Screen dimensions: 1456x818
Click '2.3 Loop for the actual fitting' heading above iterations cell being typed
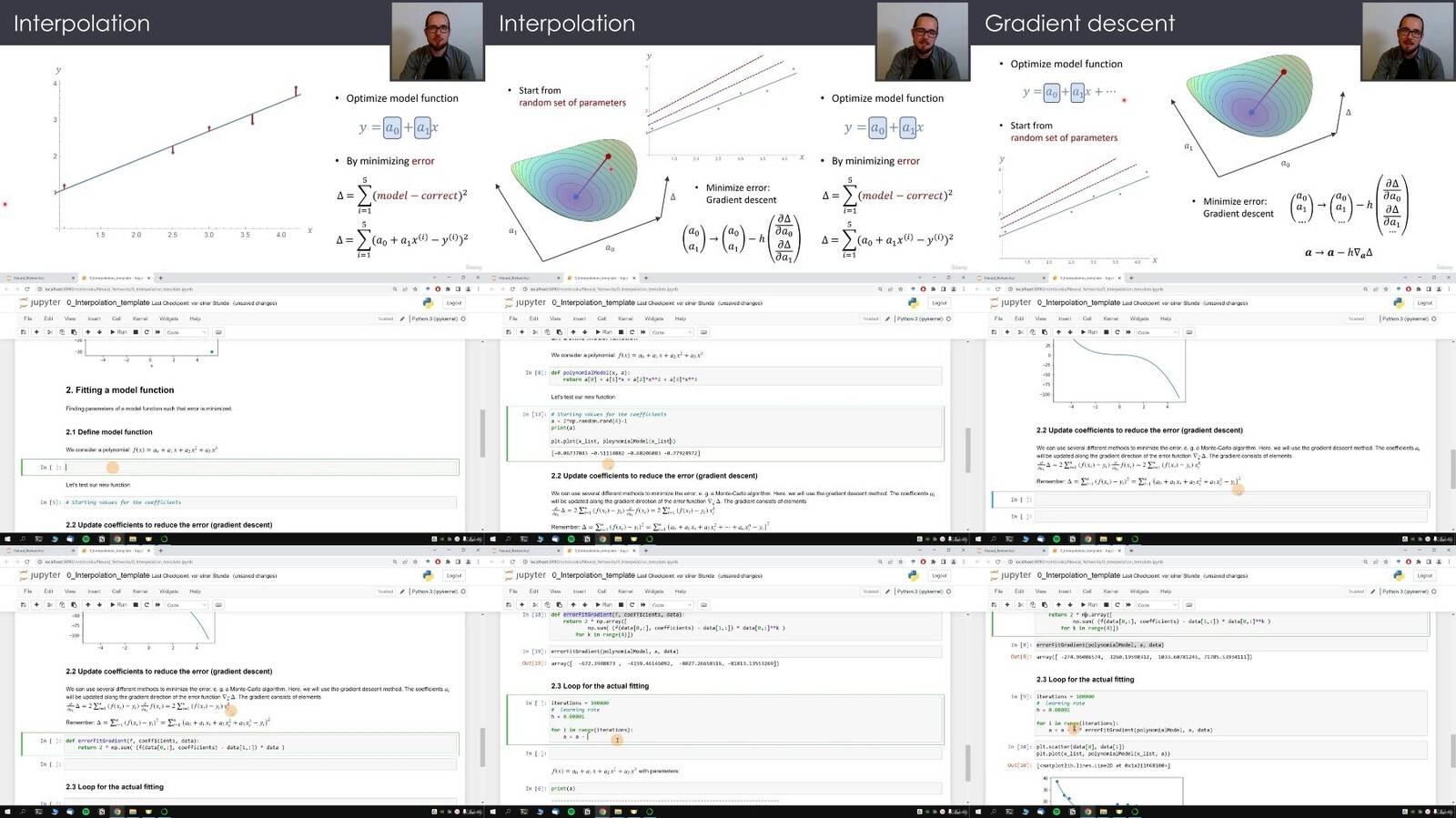coord(600,686)
